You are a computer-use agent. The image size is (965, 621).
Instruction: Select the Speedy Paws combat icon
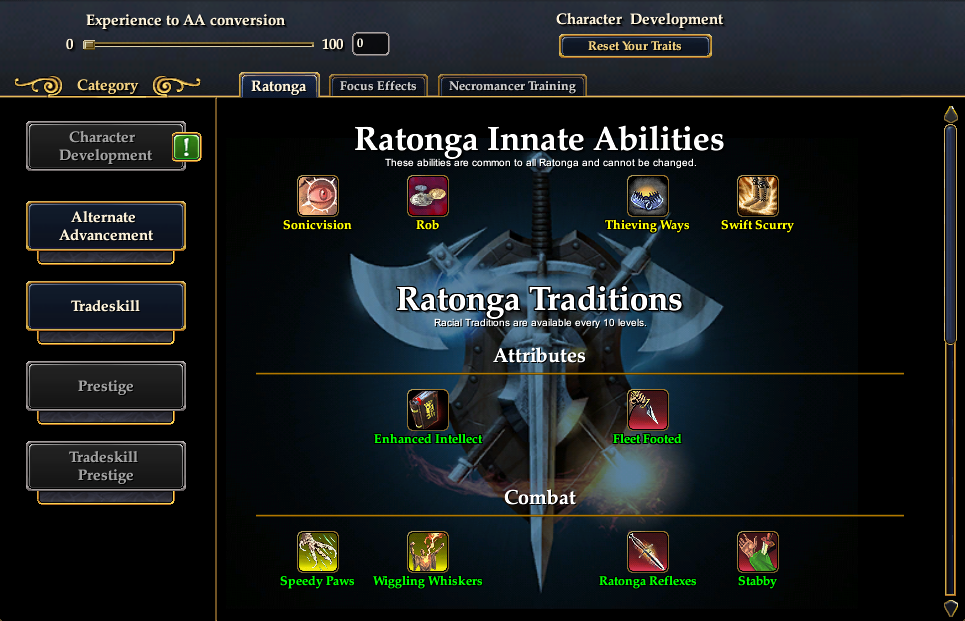318,552
